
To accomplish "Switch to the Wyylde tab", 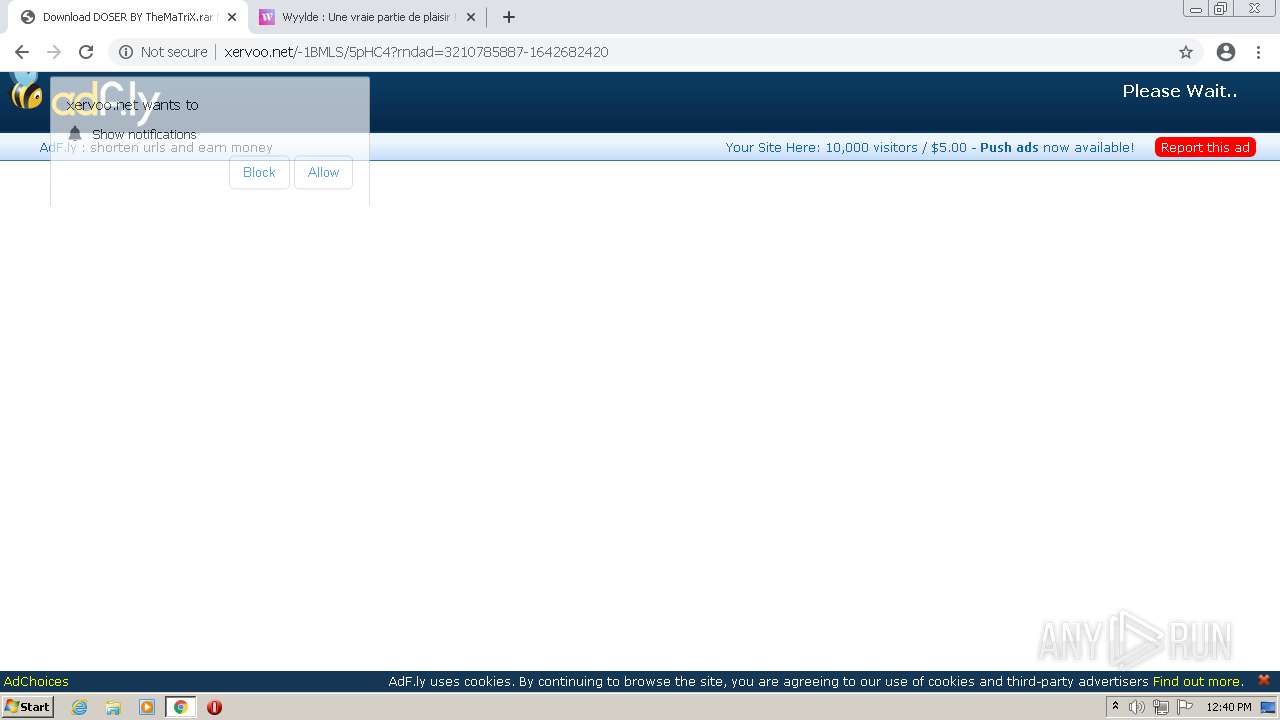I will [365, 17].
